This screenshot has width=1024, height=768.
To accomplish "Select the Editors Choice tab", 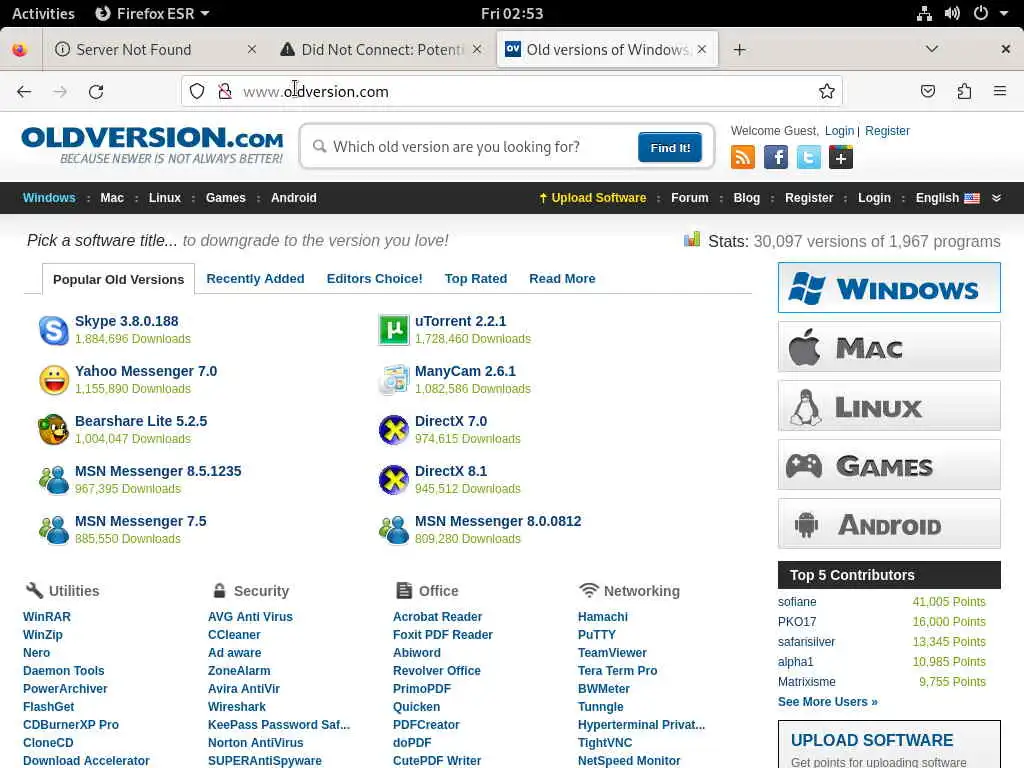I will 374,279.
